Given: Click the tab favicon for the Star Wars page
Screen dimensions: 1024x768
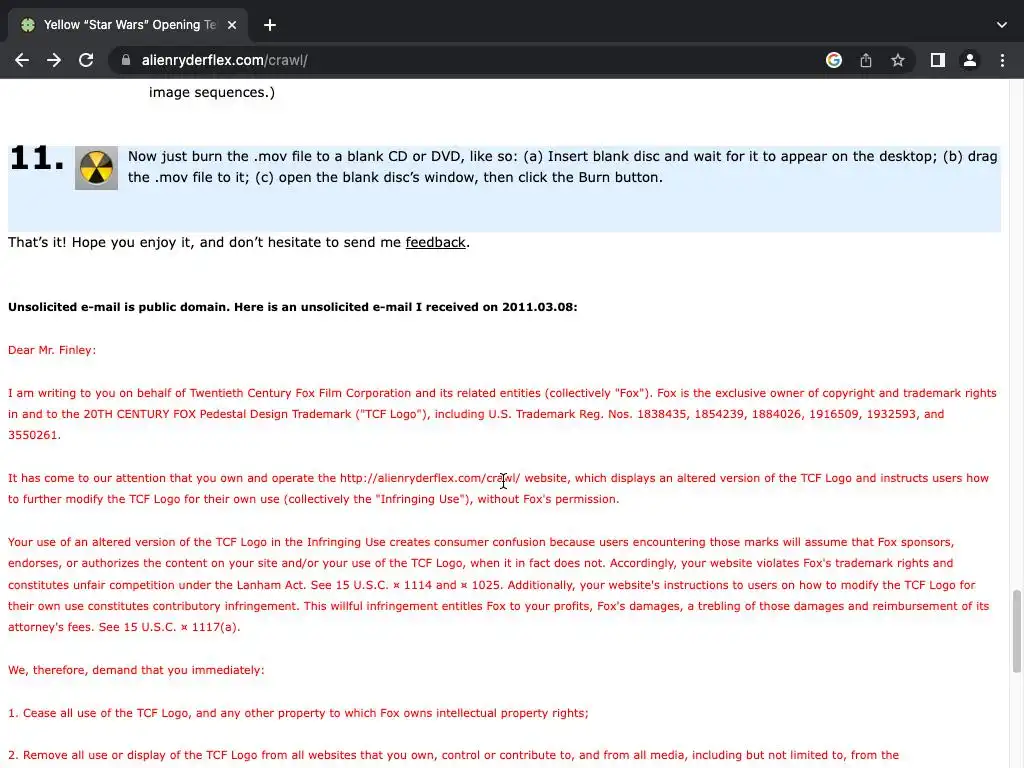Looking at the screenshot, I should [x=27, y=25].
